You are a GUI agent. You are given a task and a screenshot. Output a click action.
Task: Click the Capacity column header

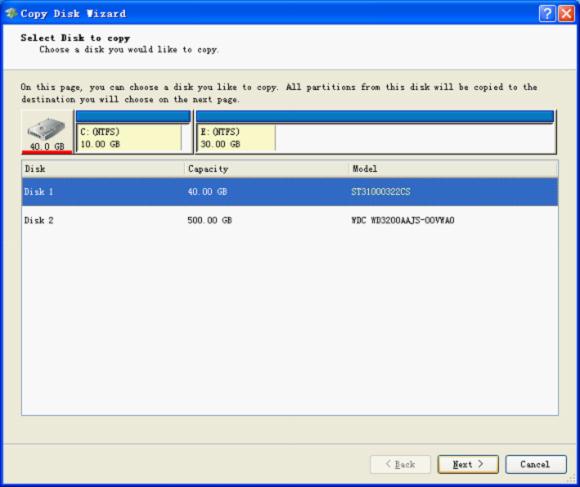pos(266,169)
